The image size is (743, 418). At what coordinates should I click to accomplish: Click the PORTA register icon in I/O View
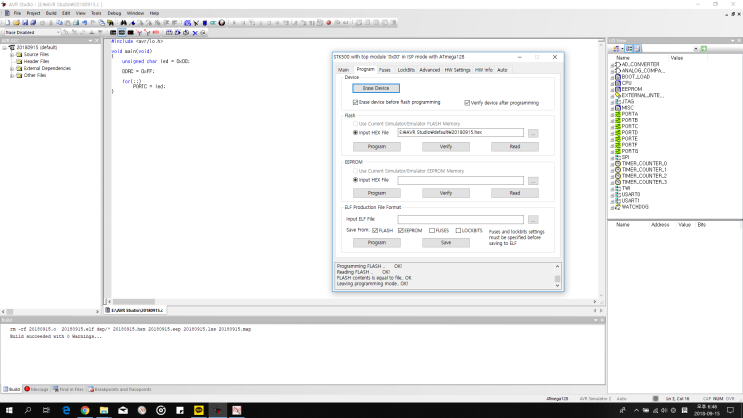618,113
